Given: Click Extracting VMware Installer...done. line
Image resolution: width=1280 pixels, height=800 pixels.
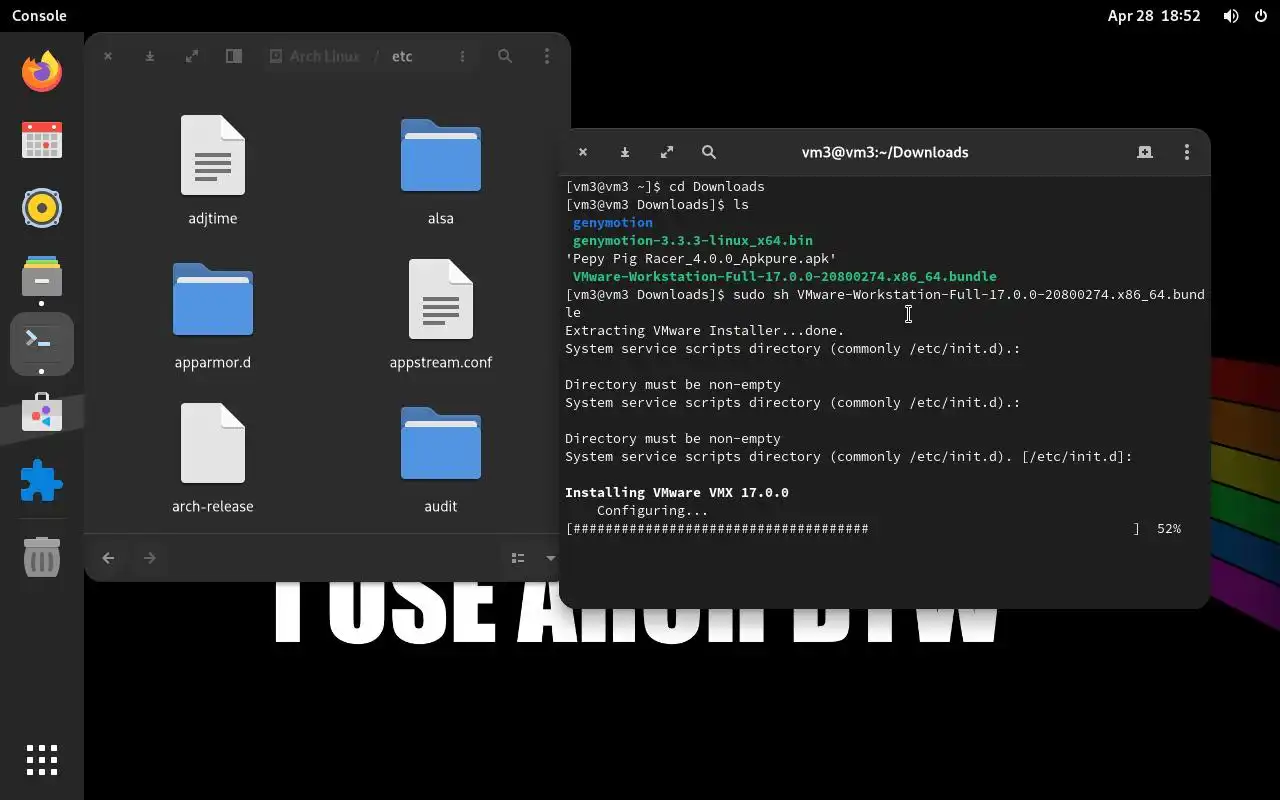Looking at the screenshot, I should 705,330.
